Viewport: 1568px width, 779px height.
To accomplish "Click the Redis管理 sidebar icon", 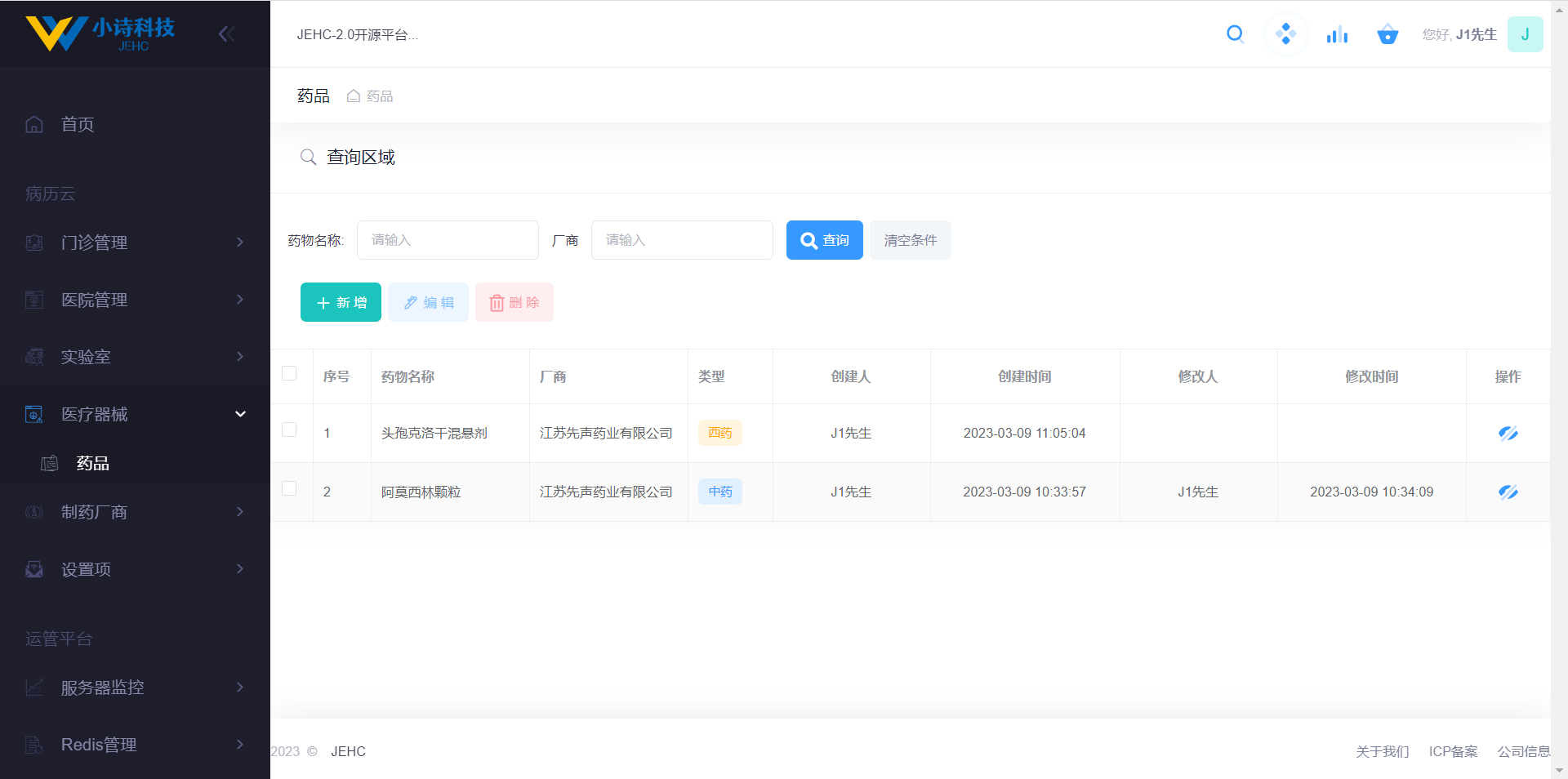I will pos(34,745).
